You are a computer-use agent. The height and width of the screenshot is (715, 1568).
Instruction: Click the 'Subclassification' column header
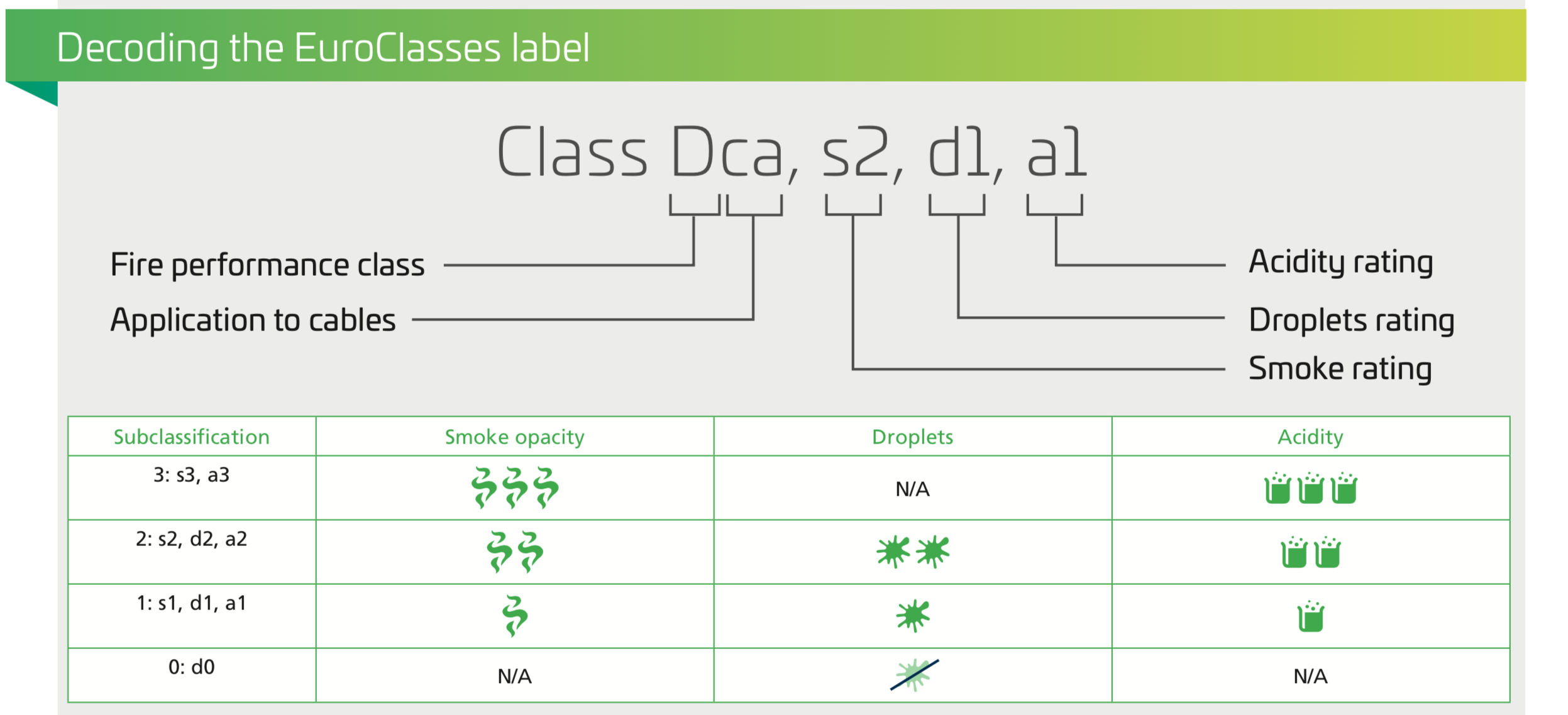tap(191, 437)
